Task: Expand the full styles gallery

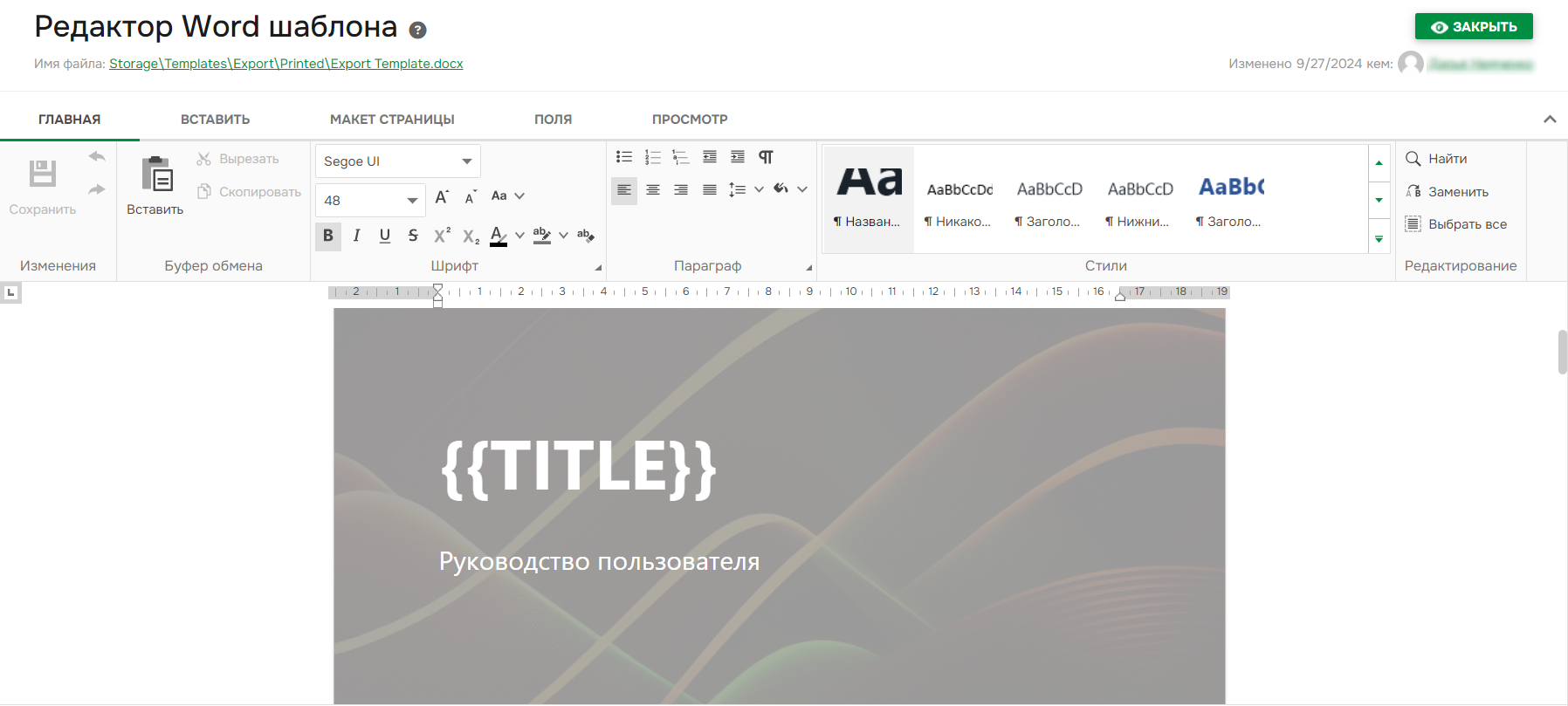Action: 1379,238
